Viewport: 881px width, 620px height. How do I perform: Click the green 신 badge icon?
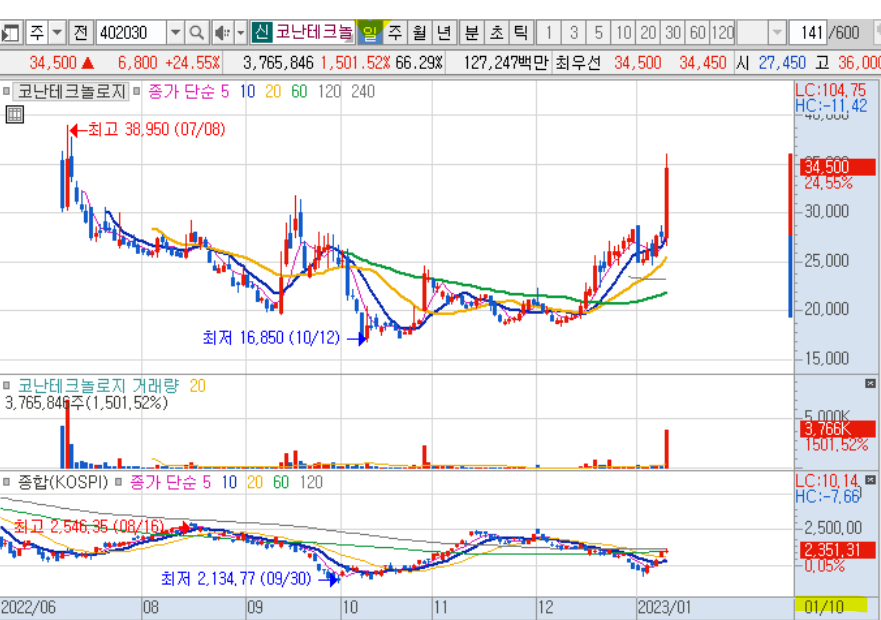click(x=261, y=33)
